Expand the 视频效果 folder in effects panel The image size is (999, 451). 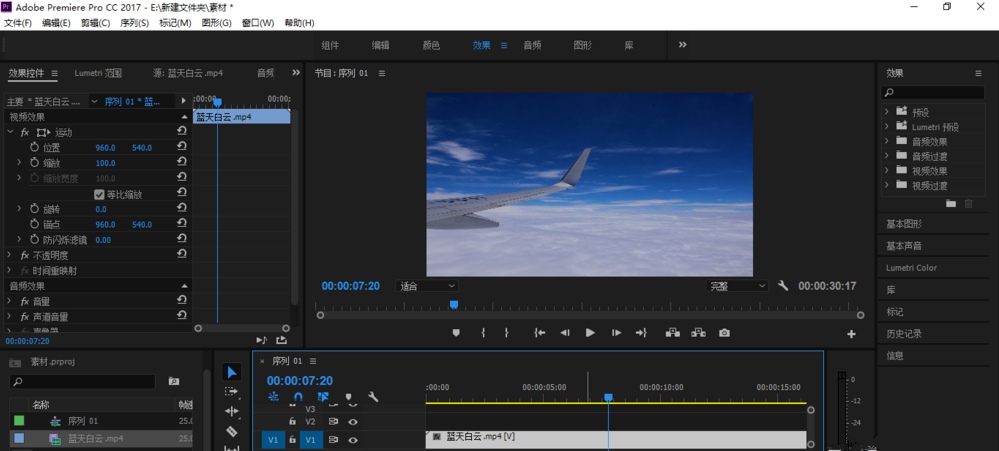pyautogui.click(x=887, y=171)
